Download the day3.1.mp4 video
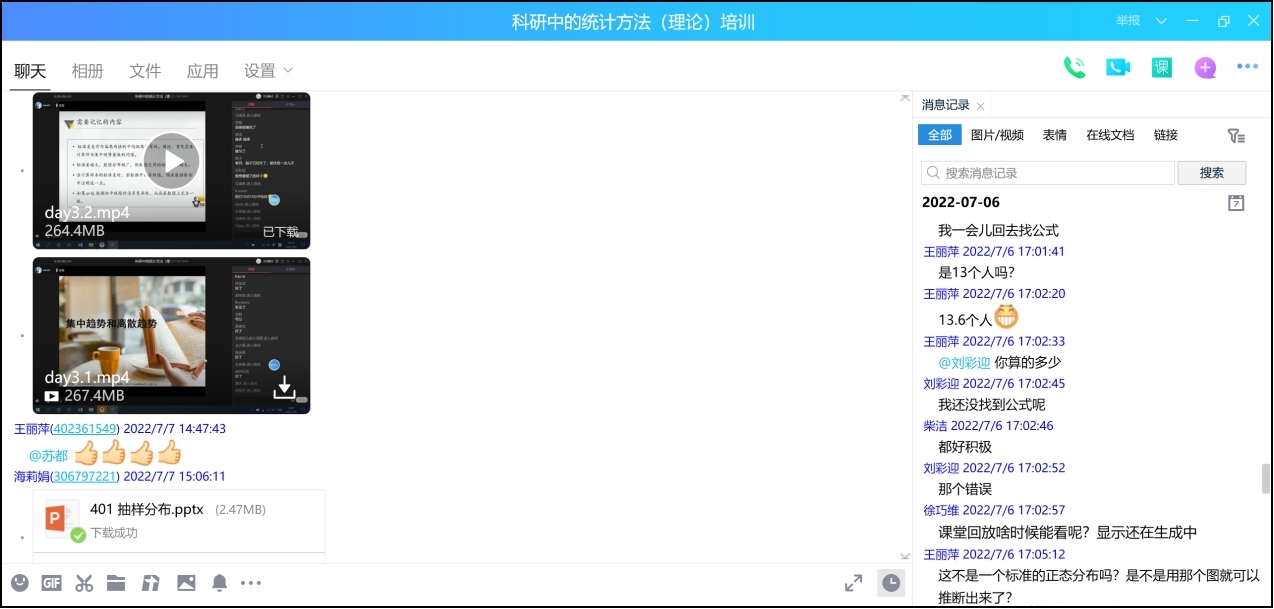Viewport: 1274px width, 609px height. coord(284,388)
